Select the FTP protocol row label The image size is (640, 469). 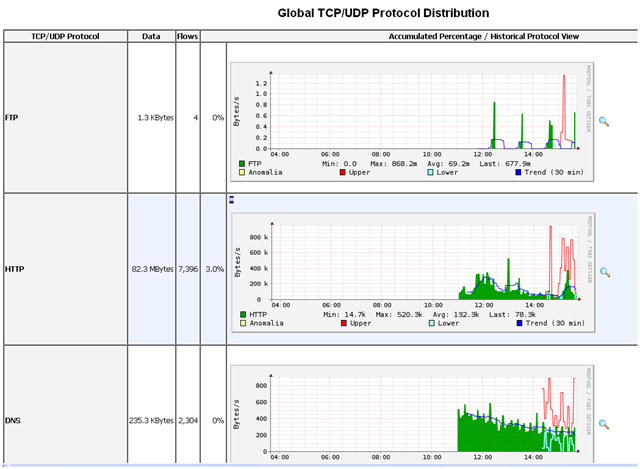tap(12, 118)
